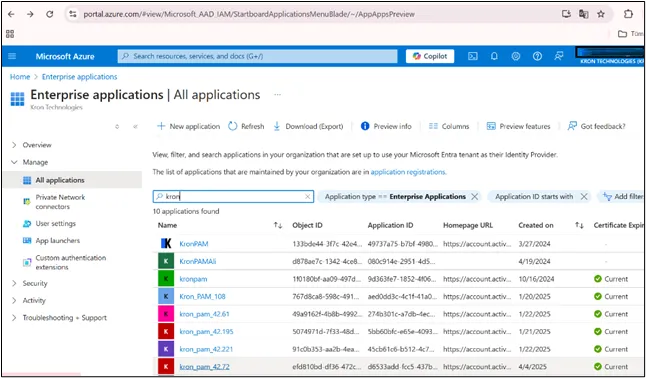This screenshot has height=378, width=646.
Task: Open the Columns chooser
Action: click(449, 126)
